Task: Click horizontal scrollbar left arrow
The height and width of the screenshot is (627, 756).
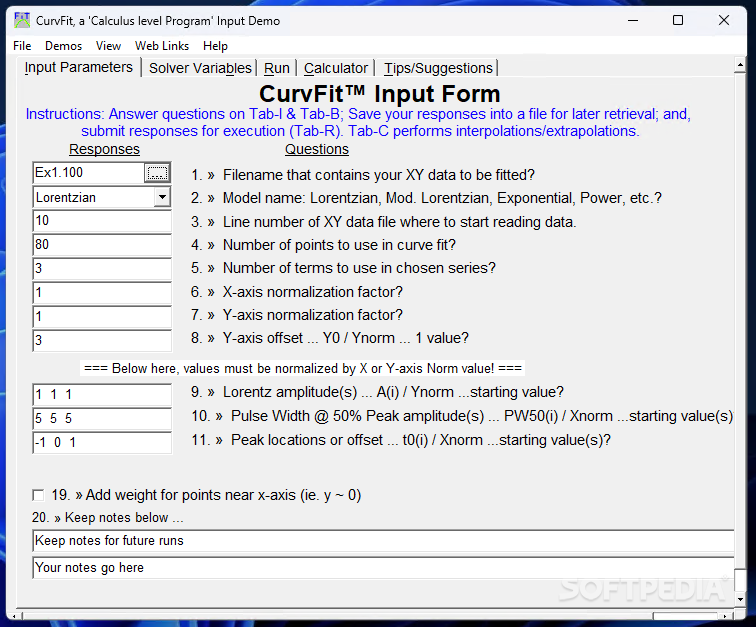Action: [x=15, y=616]
